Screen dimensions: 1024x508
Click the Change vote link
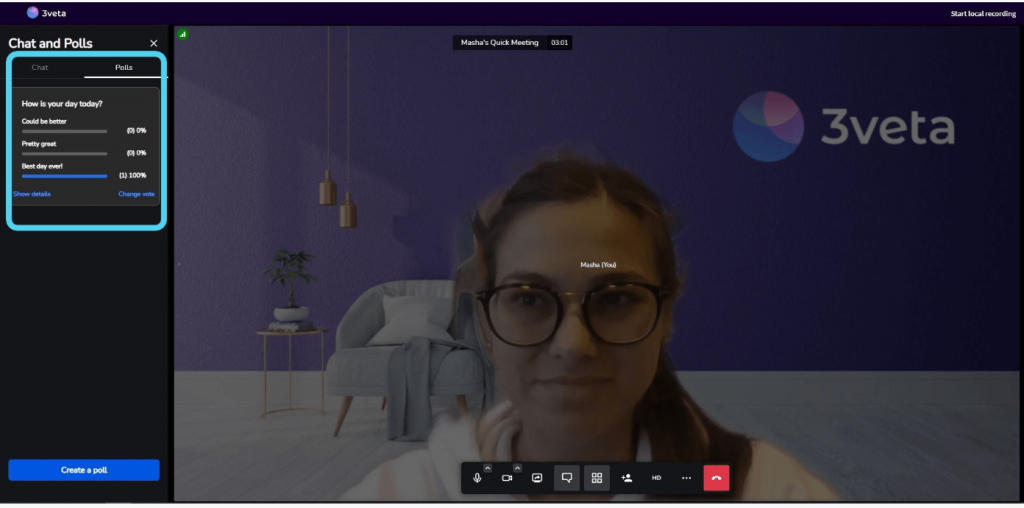click(136, 194)
